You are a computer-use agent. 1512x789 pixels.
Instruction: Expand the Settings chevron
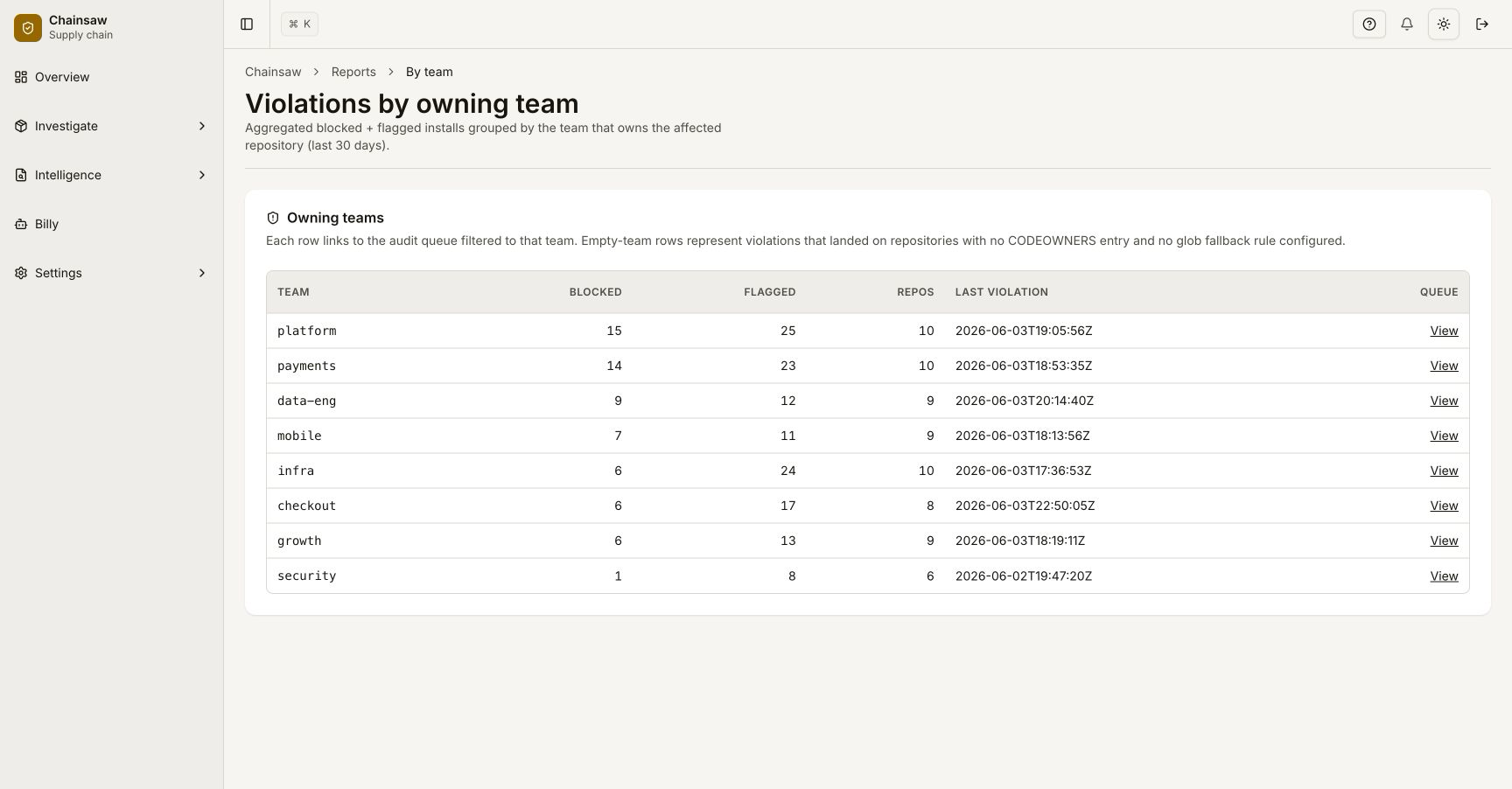click(202, 273)
